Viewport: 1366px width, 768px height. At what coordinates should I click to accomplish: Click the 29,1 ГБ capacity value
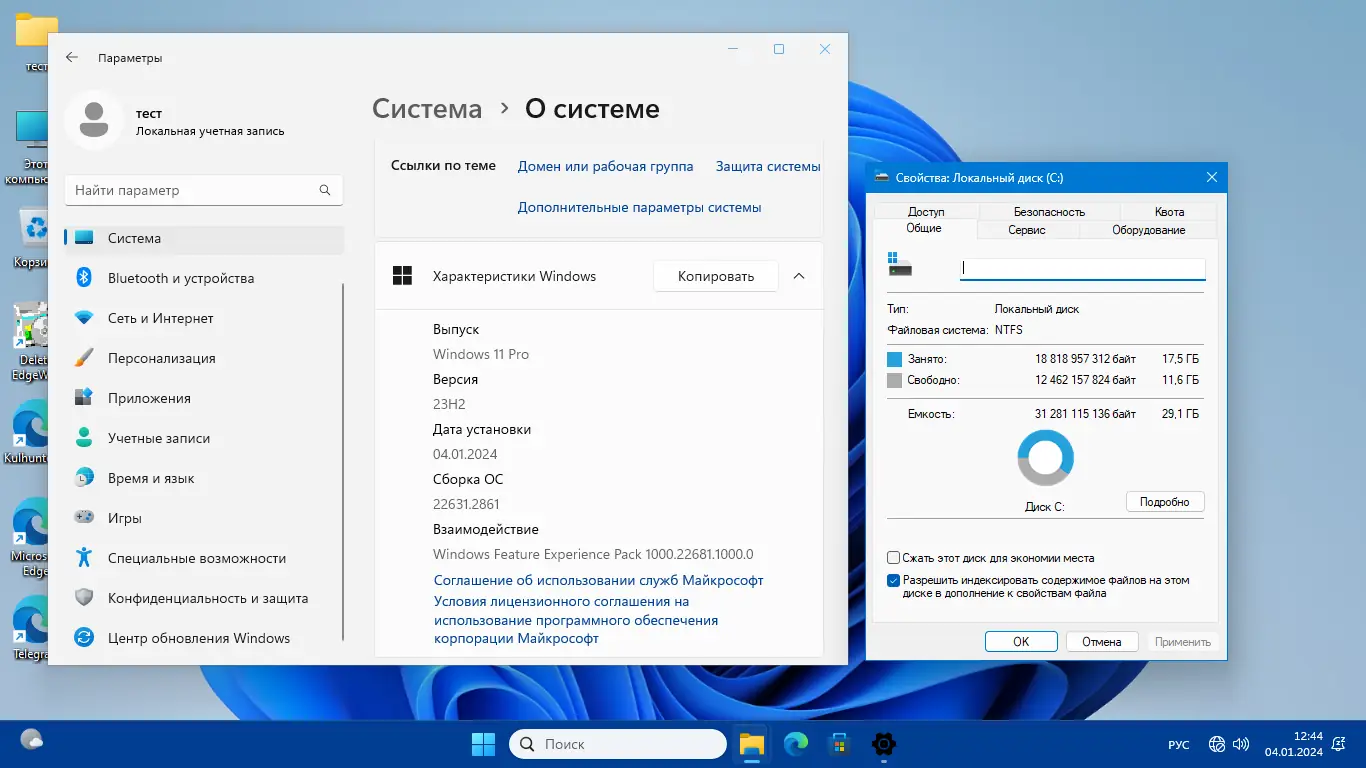[x=1180, y=414]
